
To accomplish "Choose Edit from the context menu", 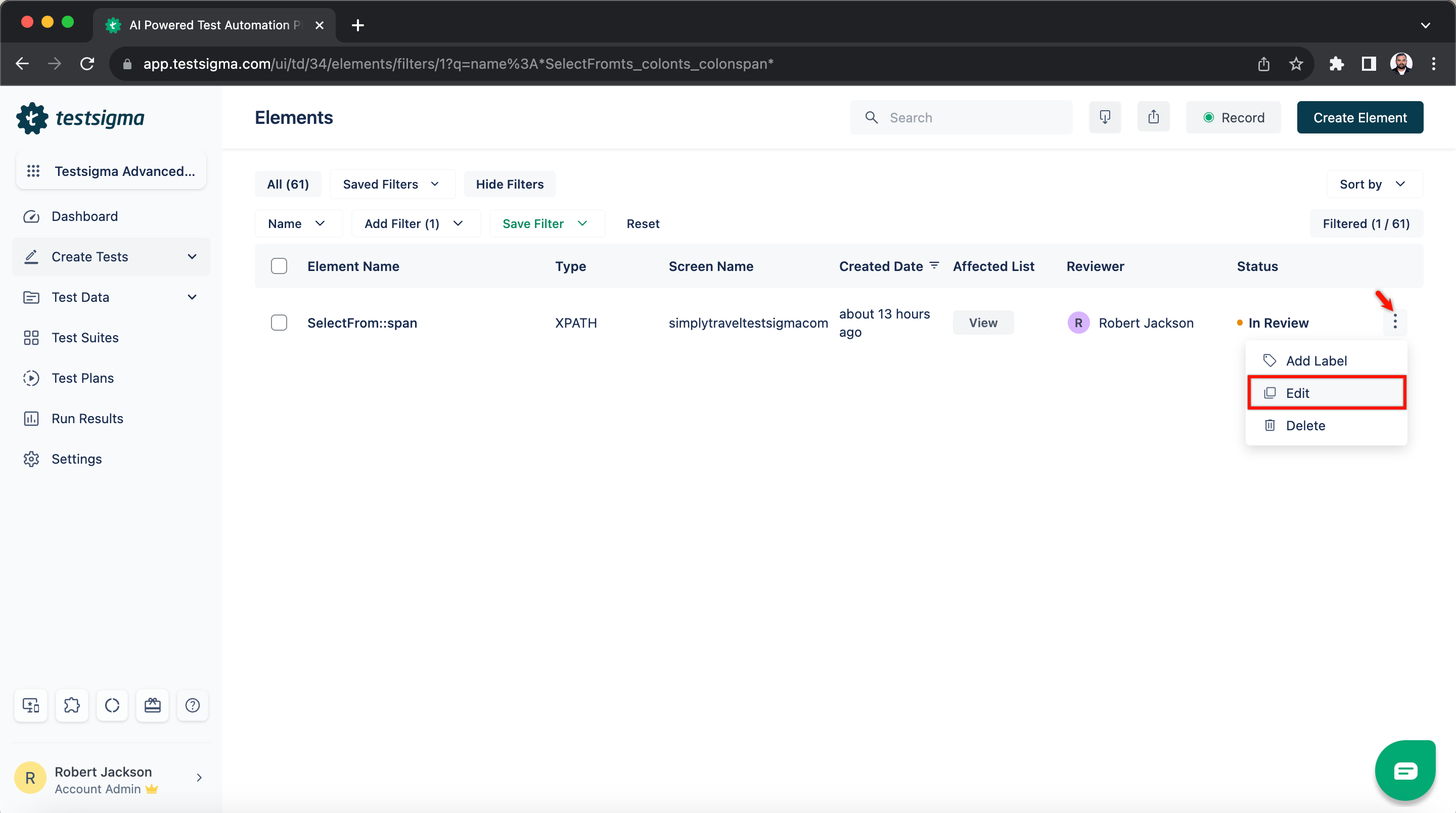I will 1326,393.
